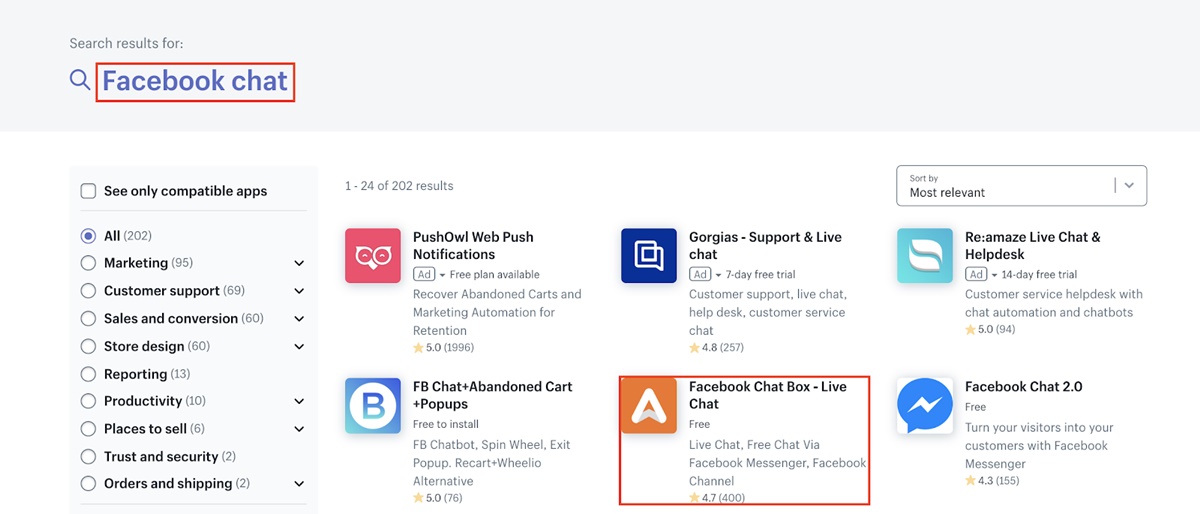The width and height of the screenshot is (1200, 514).
Task: Open Gorgias - Support & Live chat link
Action: point(765,245)
